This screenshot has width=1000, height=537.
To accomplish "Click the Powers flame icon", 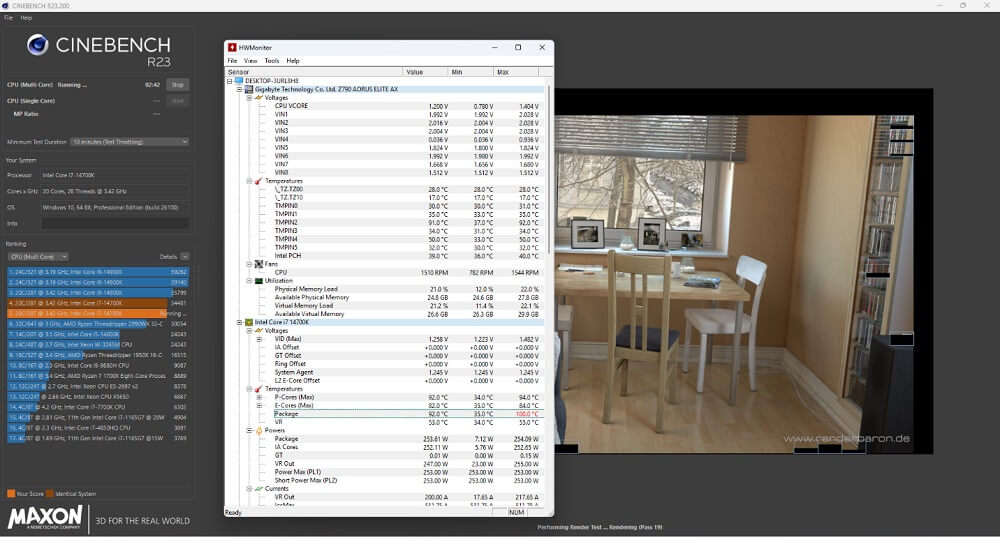I will (x=259, y=431).
